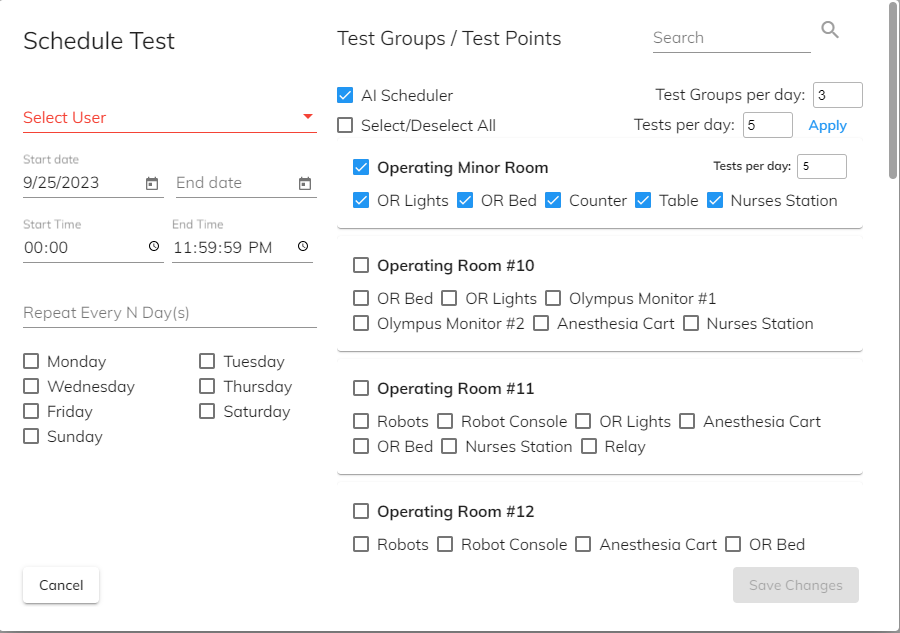Click the vertical scrollbar thumb
The width and height of the screenshot is (900, 633).
892,90
